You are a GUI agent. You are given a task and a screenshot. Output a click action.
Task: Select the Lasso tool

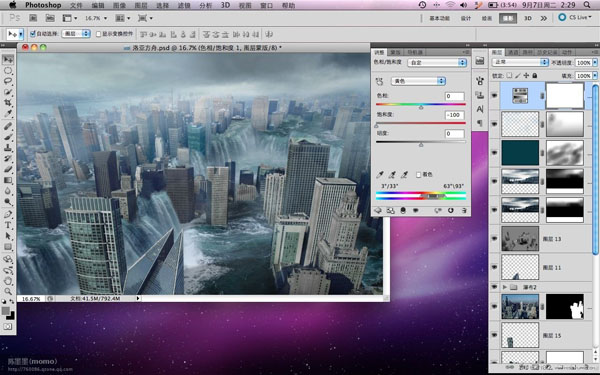[x=8, y=81]
